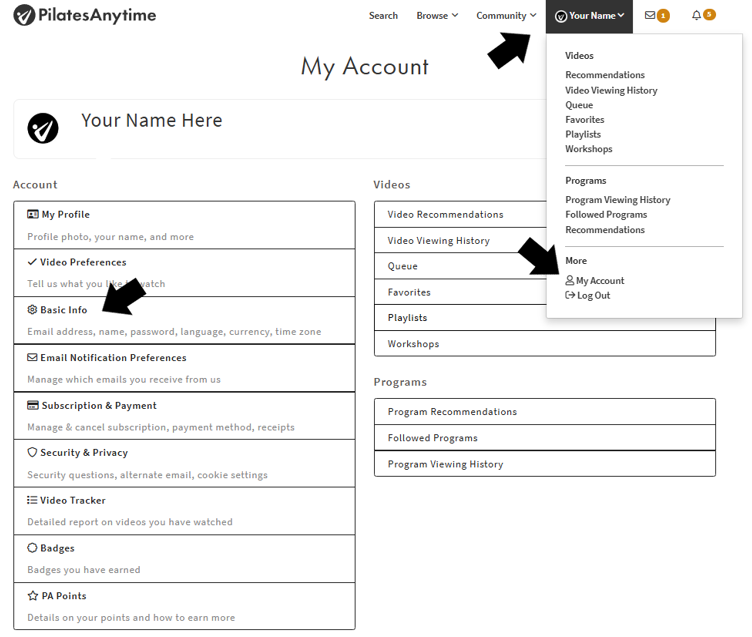Open the Badges section
Viewport: 752px width, 637px height.
pyautogui.click(x=184, y=559)
